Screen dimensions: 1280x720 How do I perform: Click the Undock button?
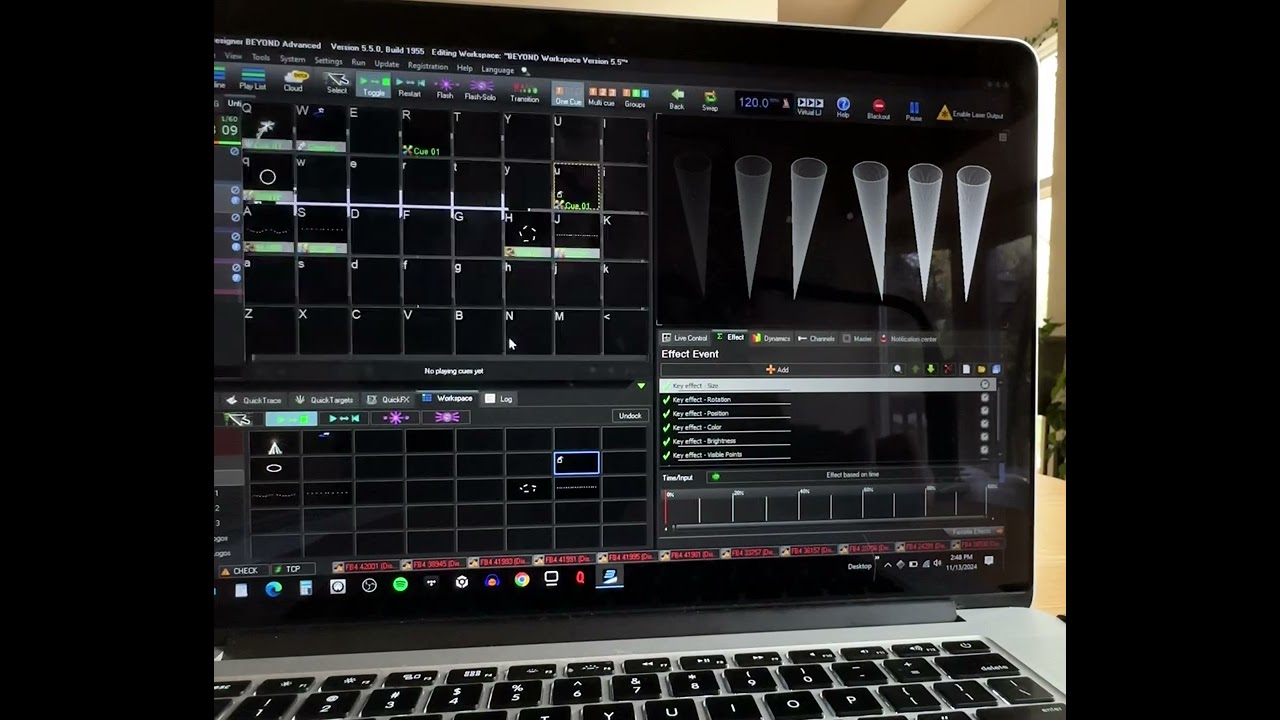pos(630,416)
